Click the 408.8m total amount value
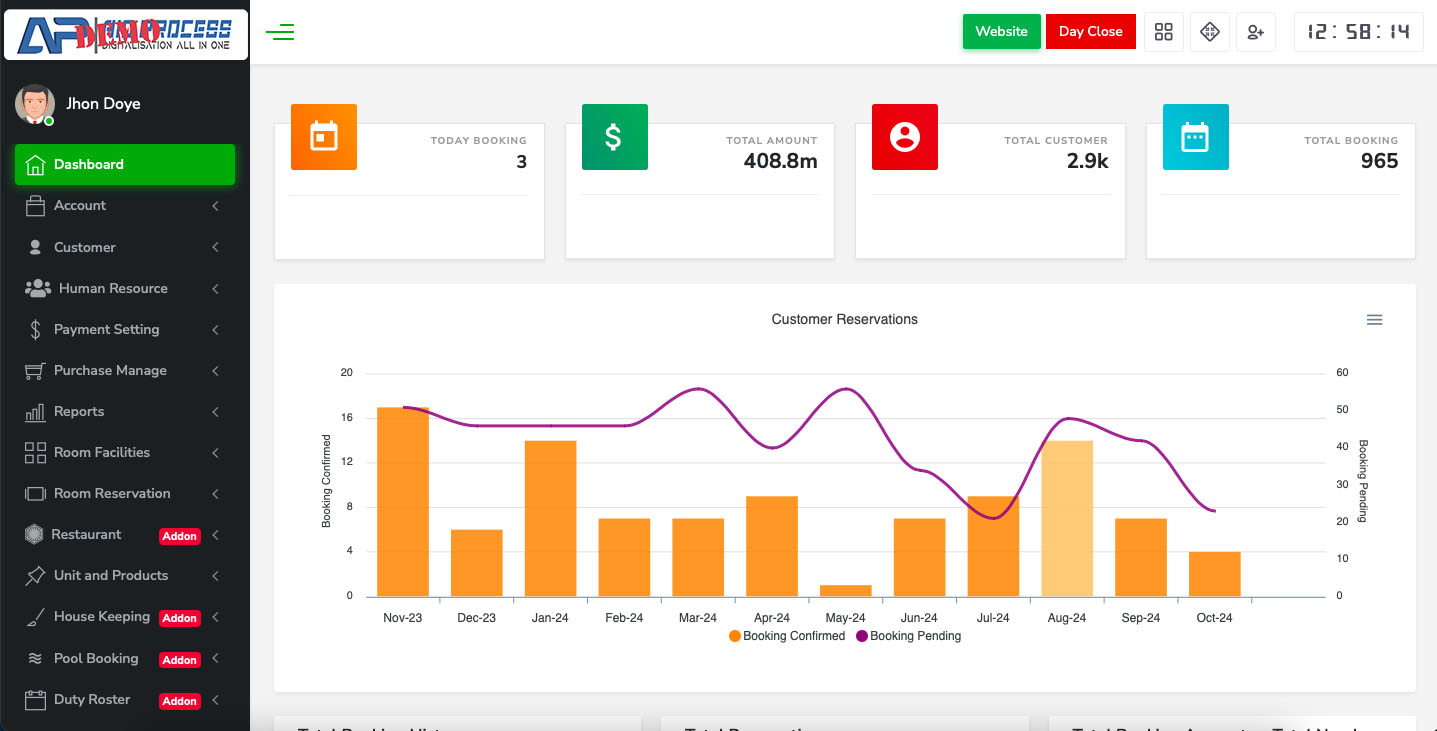The height and width of the screenshot is (731, 1437). click(780, 161)
